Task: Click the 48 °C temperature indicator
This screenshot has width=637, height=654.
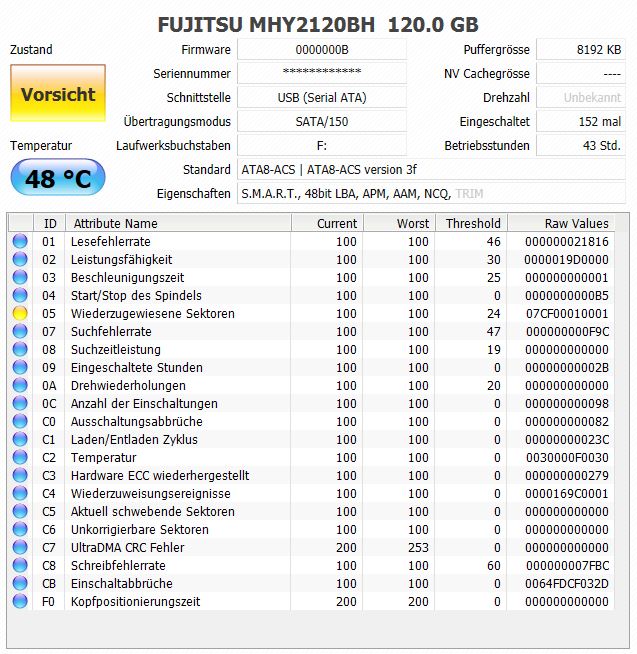Action: 58,178
